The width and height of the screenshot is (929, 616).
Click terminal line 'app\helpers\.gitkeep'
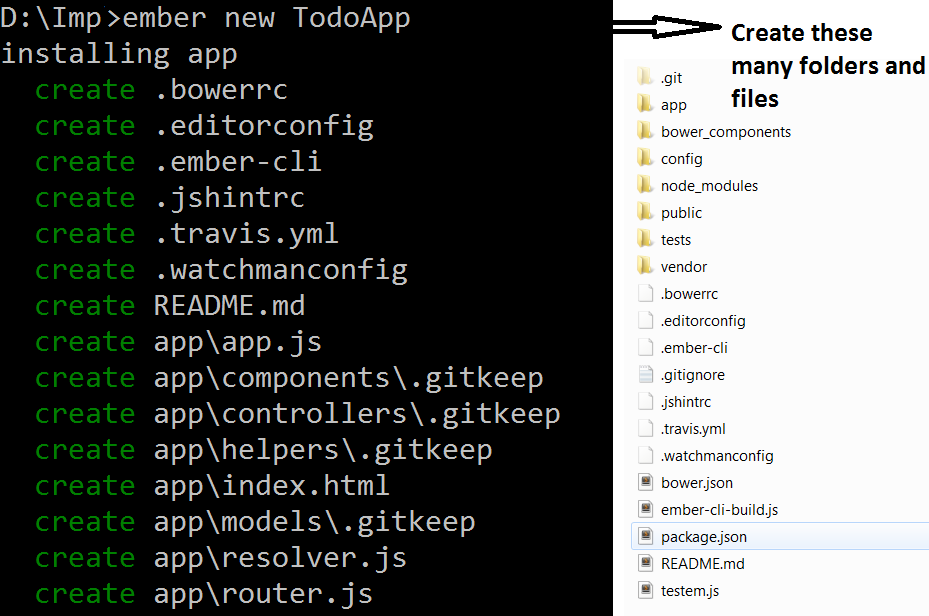click(x=323, y=451)
